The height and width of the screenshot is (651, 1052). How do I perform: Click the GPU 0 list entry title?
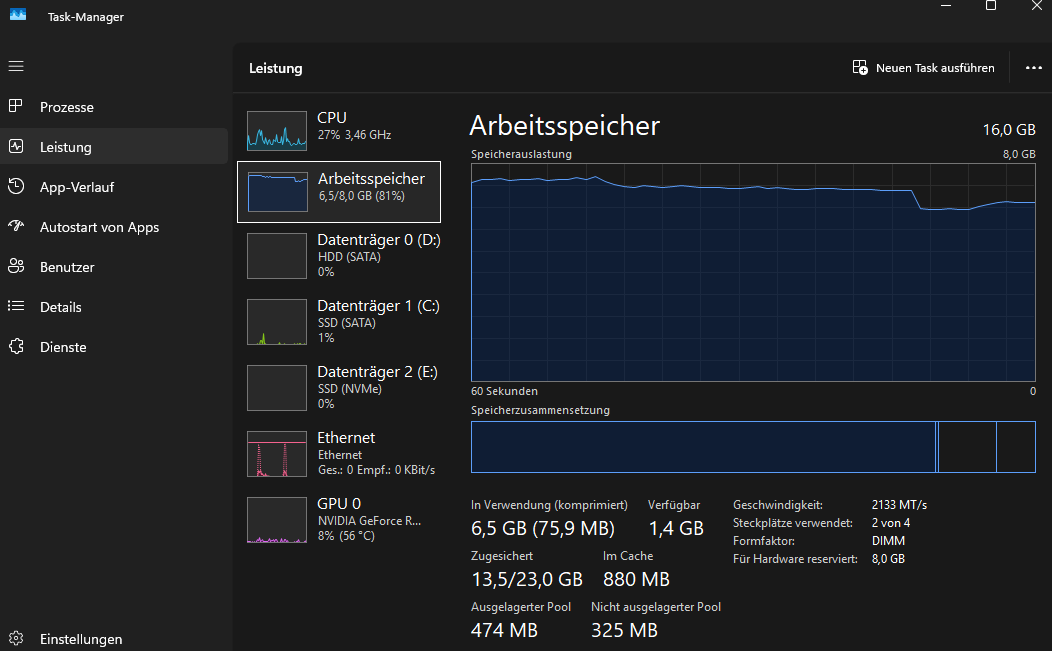click(339, 503)
